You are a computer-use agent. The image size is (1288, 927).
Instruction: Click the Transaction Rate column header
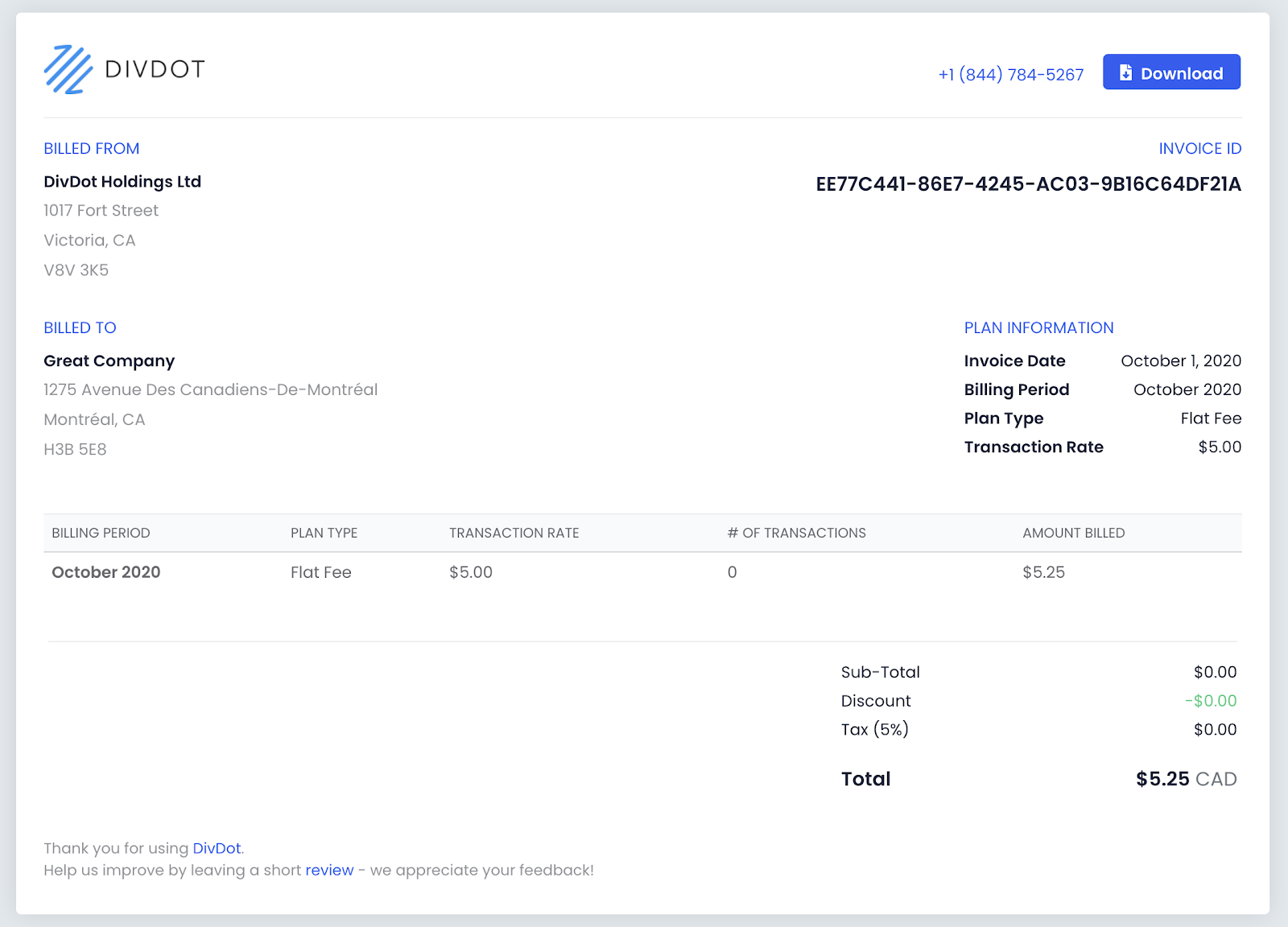coord(514,533)
